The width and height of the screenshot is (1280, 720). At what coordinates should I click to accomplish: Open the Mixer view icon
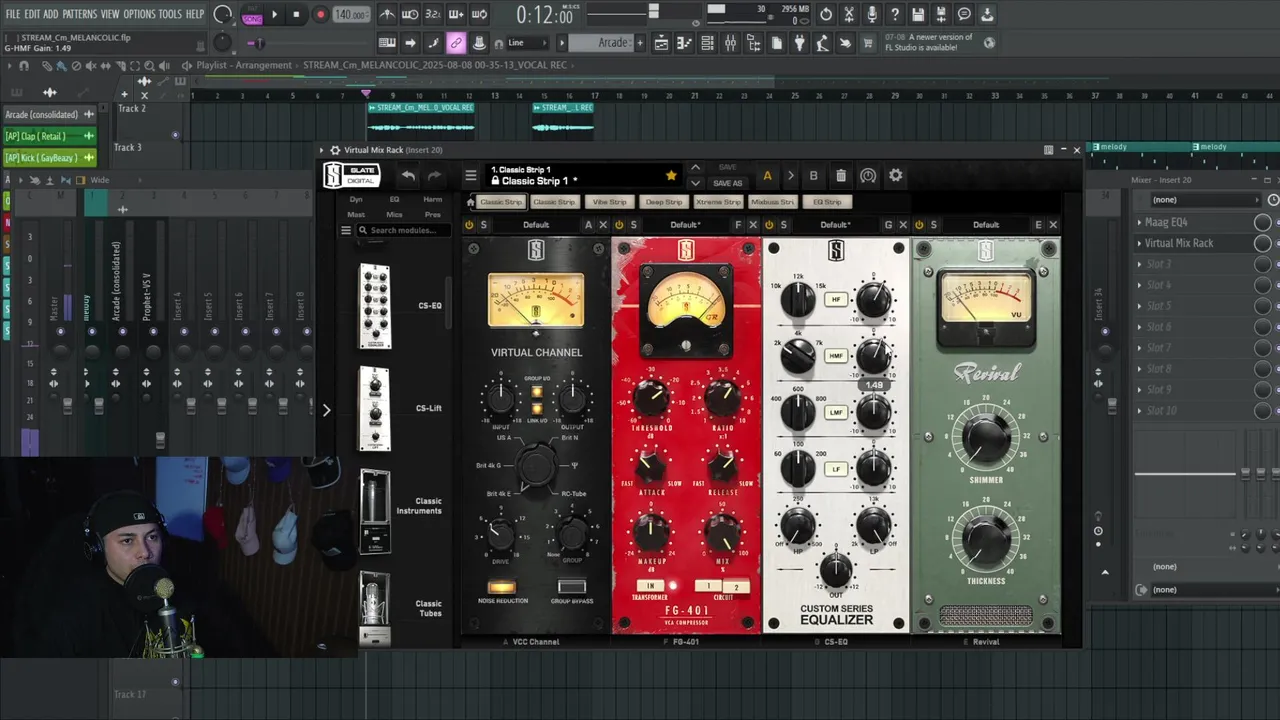click(x=730, y=43)
